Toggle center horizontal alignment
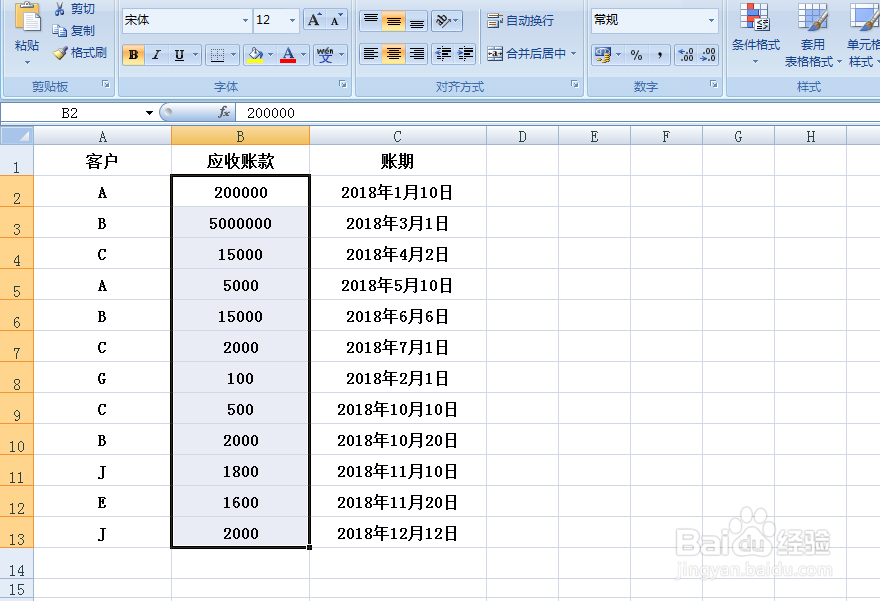 [x=394, y=54]
